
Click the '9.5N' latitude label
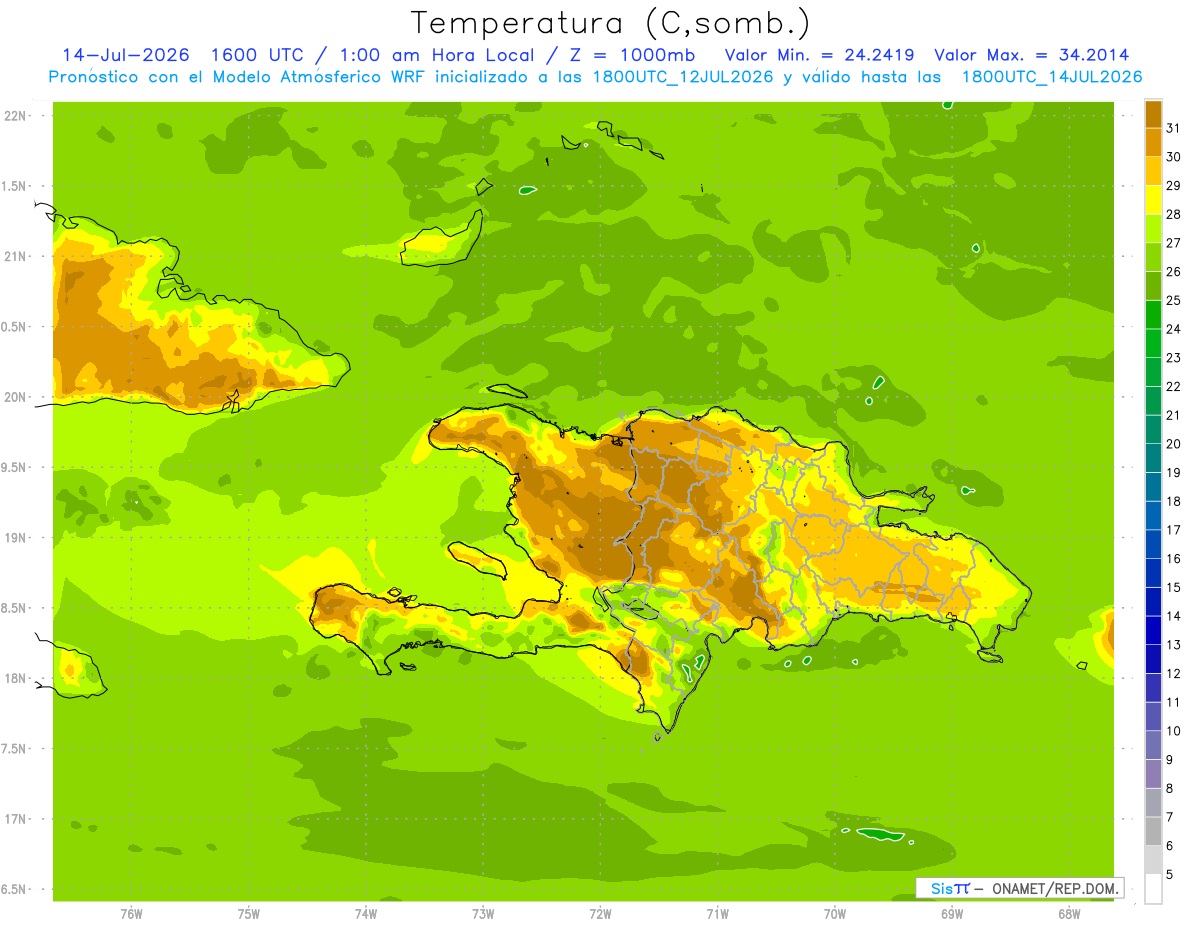[x=16, y=467]
